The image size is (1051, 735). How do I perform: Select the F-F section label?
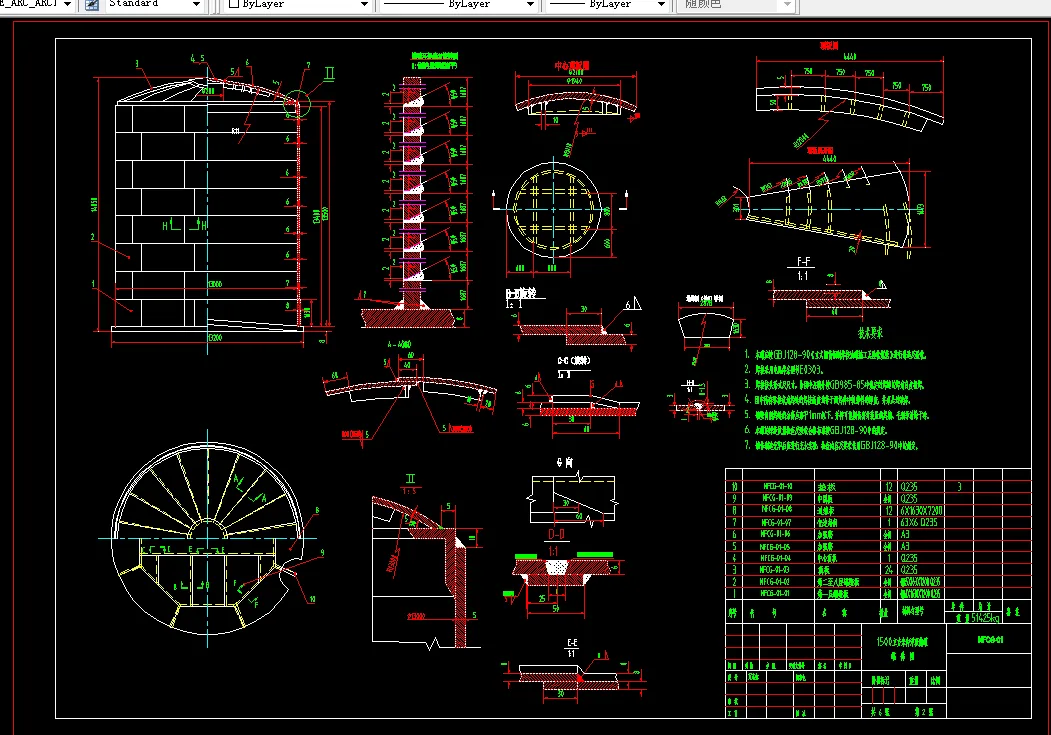pyautogui.click(x=803, y=262)
